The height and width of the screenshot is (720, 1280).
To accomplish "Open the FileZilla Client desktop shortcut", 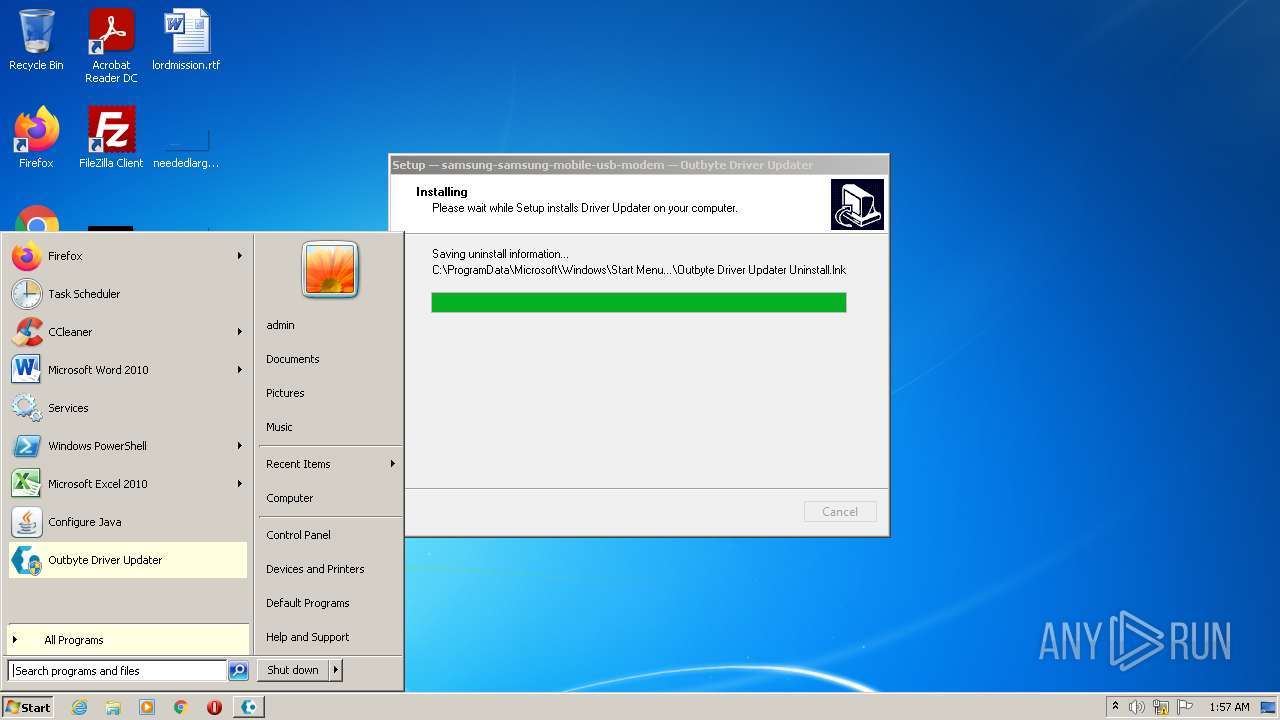I will (111, 138).
